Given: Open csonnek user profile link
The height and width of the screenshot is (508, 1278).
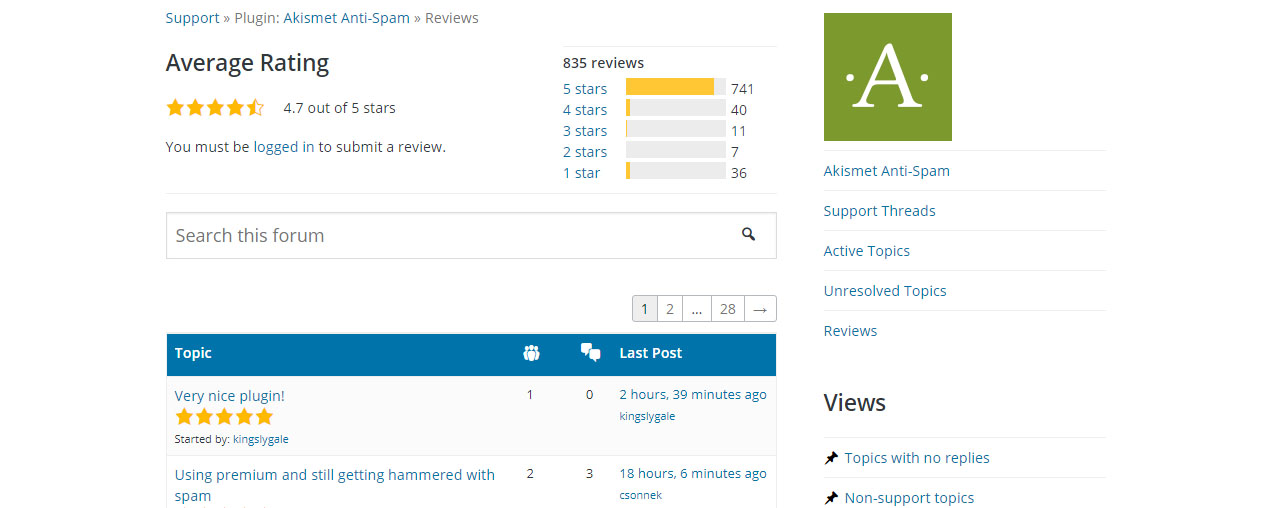Looking at the screenshot, I should click(641, 495).
